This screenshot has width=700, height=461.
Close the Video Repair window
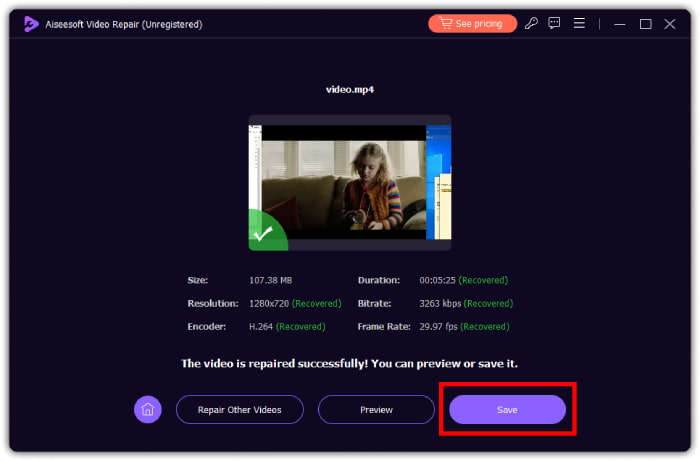[669, 23]
